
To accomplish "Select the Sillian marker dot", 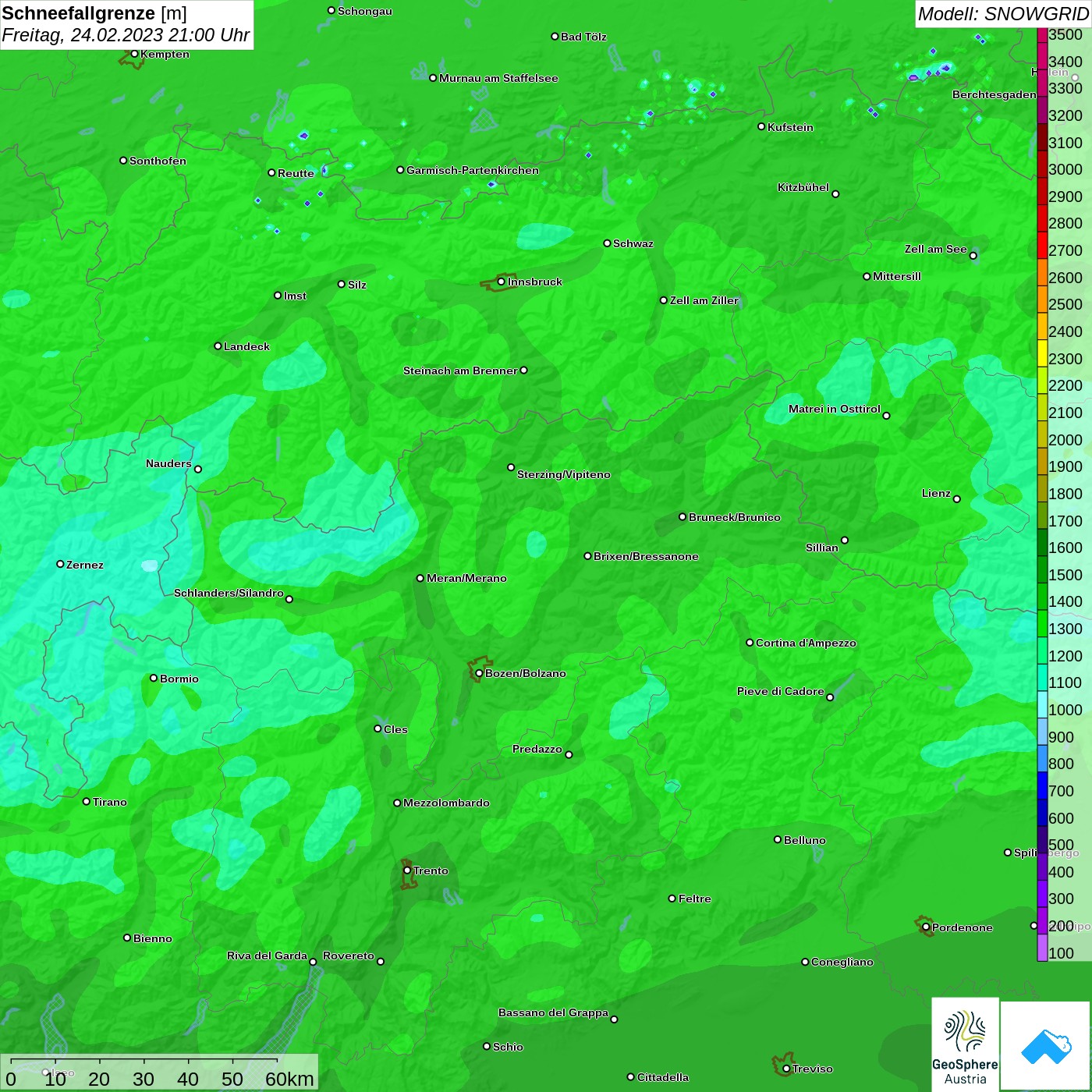I will tap(845, 540).
